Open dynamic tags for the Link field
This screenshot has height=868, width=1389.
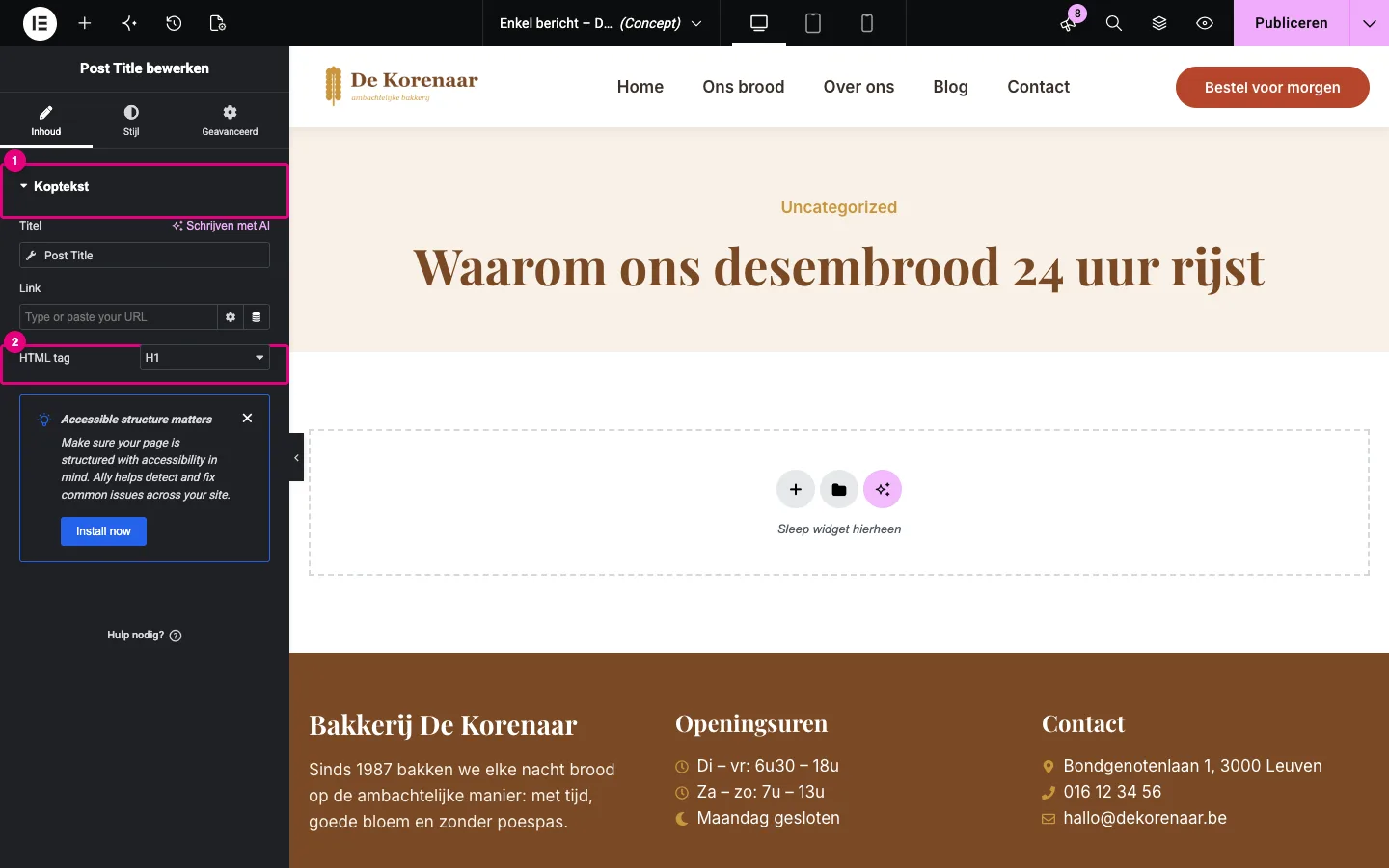(257, 317)
